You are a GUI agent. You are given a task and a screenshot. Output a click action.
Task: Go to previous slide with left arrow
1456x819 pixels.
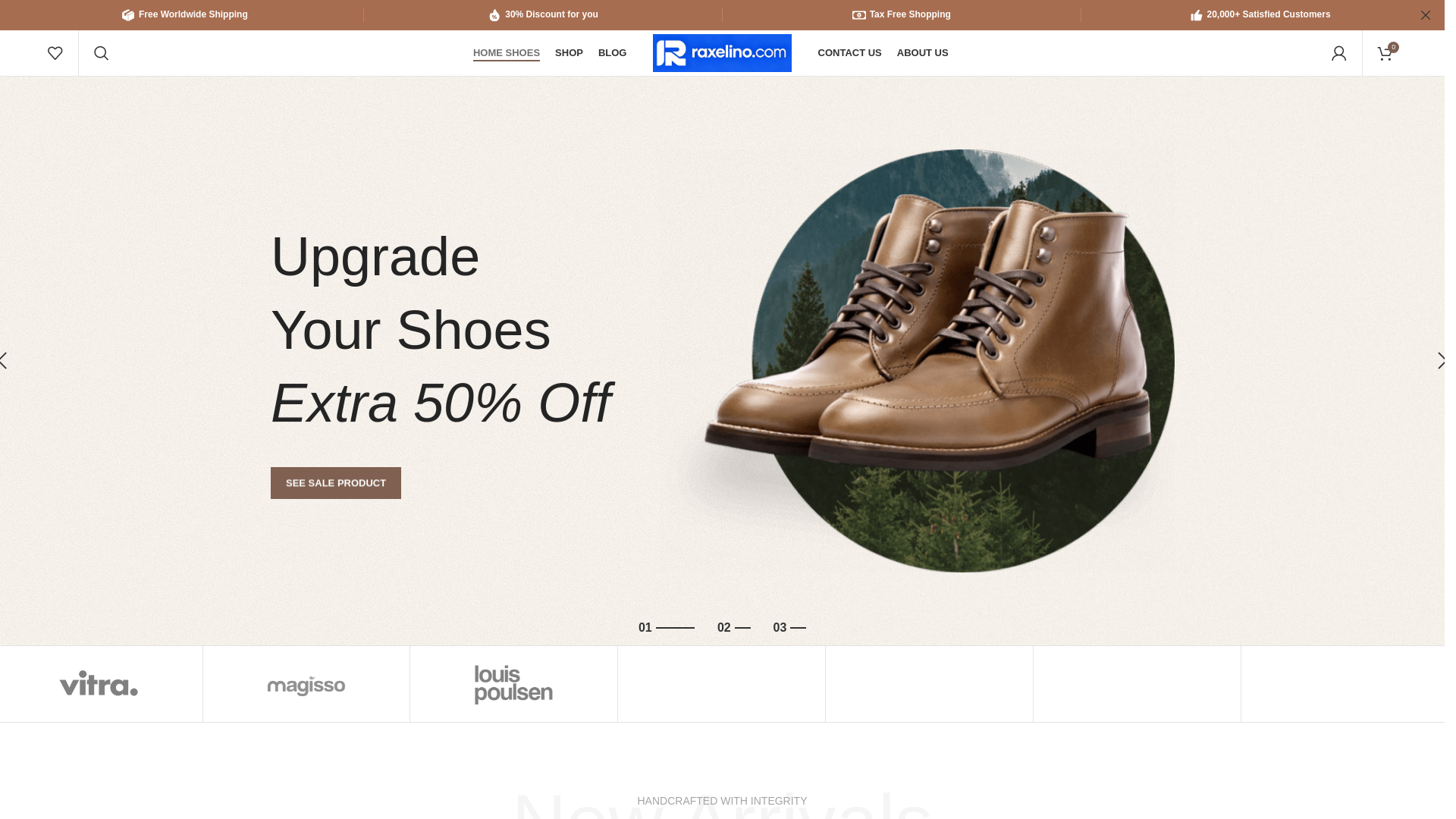point(4,361)
